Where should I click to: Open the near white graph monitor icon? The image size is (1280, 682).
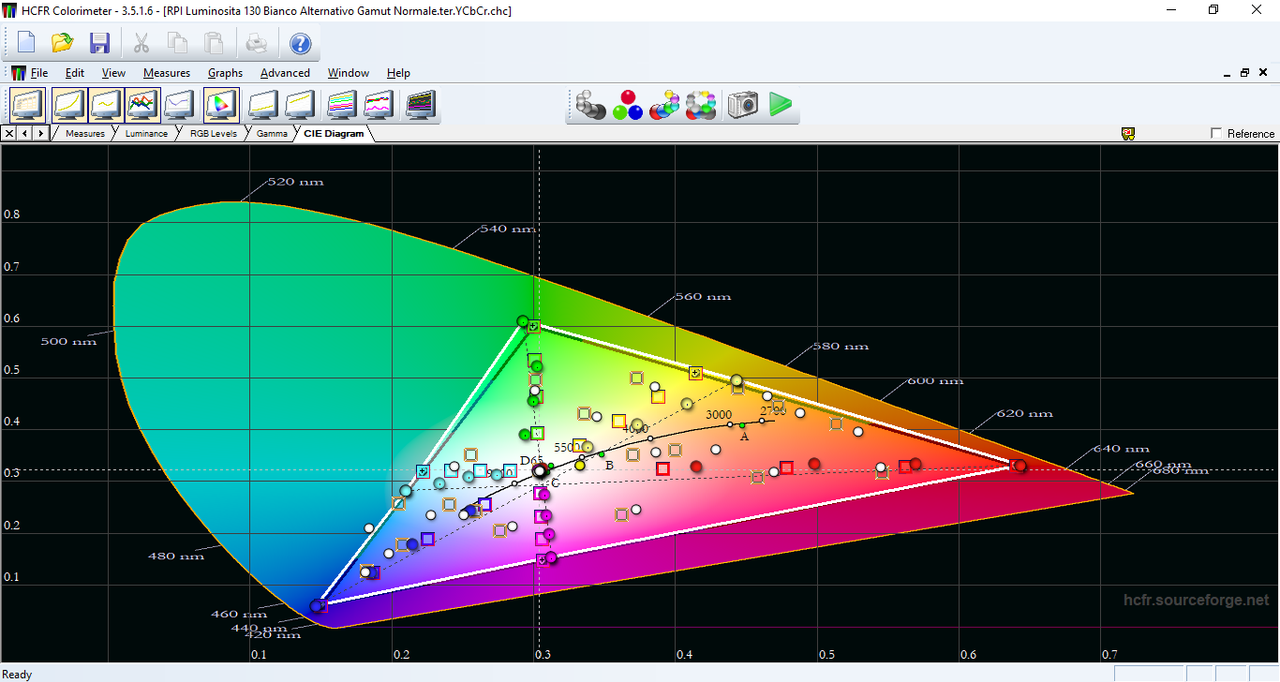(301, 104)
